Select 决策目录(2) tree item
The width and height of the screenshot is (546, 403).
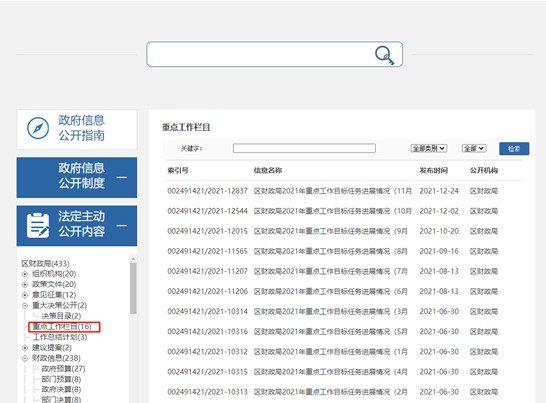tap(61, 316)
